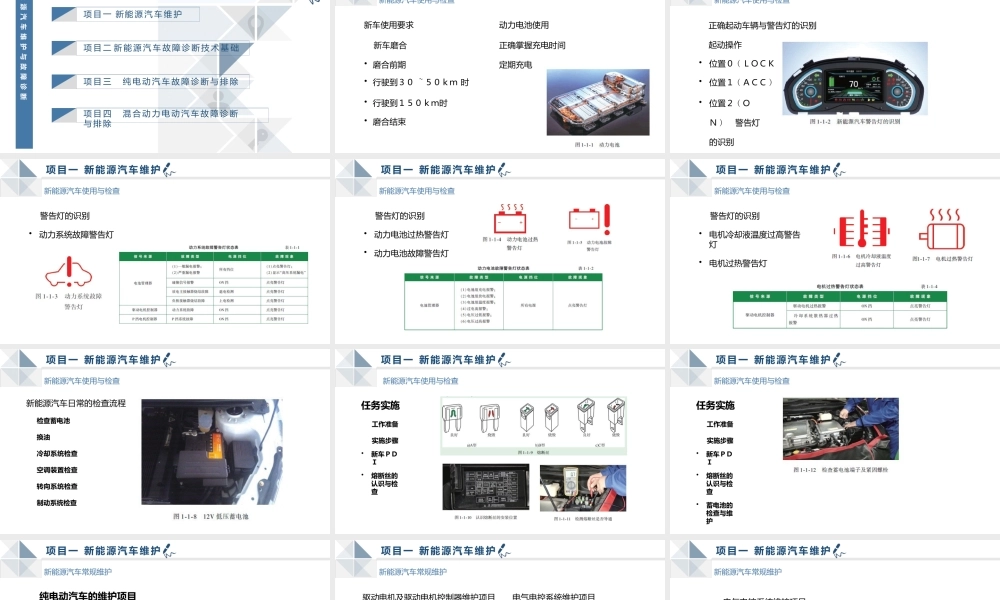Click the 正确掌握充电时间 text

click(x=532, y=45)
